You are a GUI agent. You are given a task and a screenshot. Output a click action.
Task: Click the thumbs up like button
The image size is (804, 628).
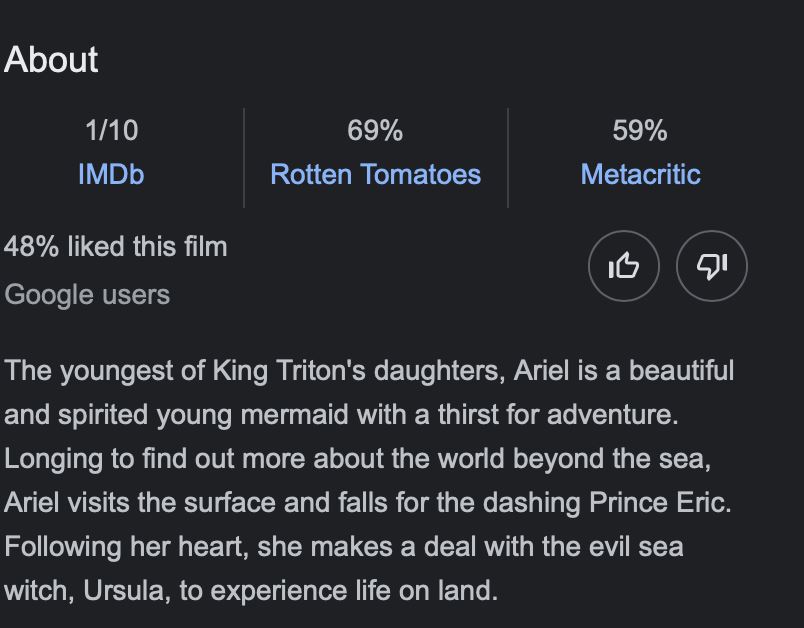[x=624, y=266]
